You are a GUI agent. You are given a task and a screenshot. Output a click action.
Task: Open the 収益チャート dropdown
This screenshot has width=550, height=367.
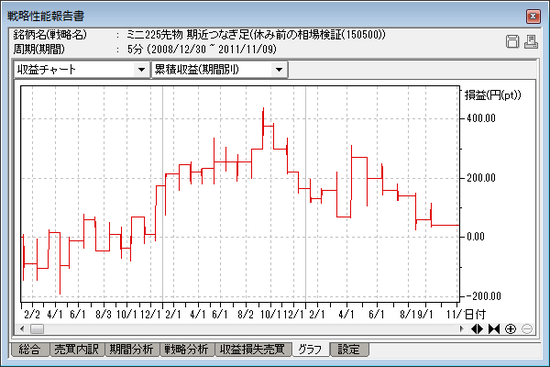(x=141, y=69)
